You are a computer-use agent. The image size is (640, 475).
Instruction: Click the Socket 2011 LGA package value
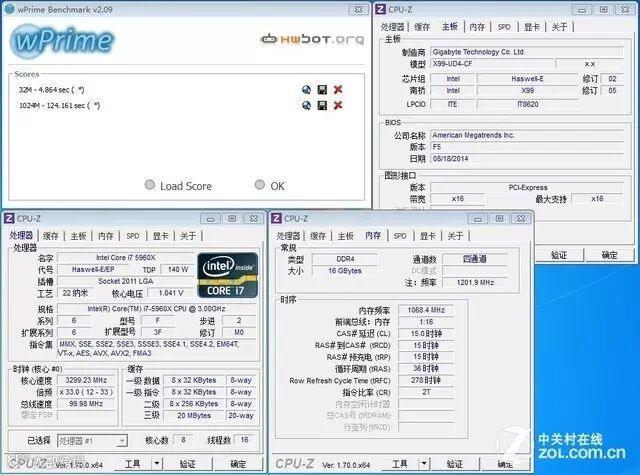[125, 281]
